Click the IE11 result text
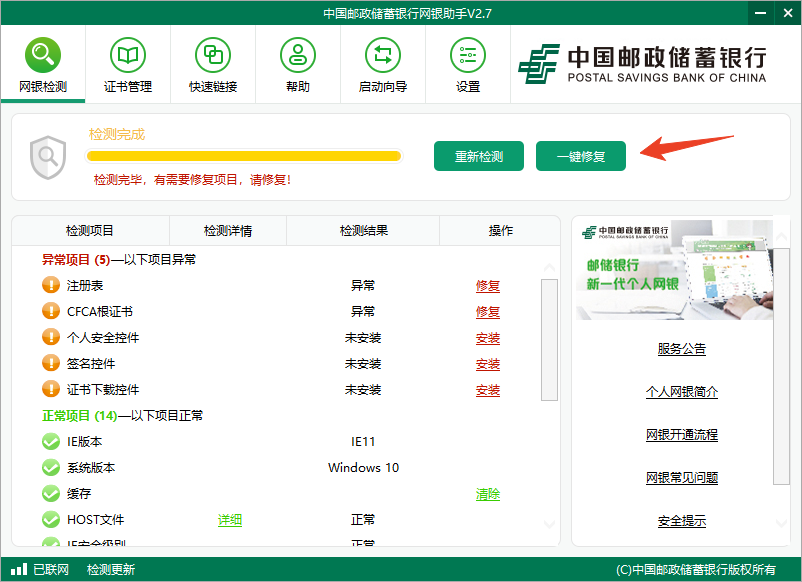This screenshot has height=582, width=802. click(x=363, y=441)
